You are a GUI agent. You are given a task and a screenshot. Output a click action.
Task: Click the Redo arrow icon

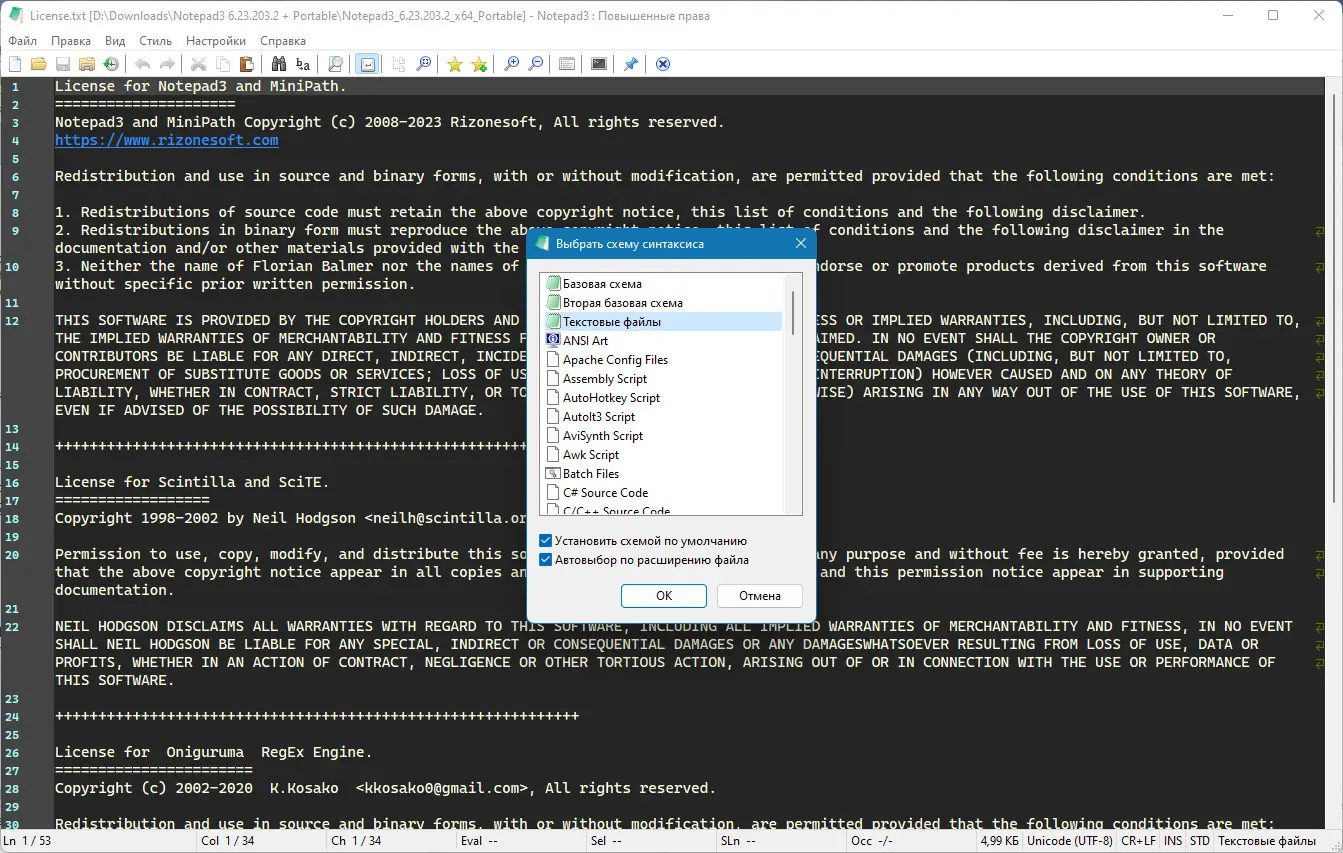[167, 64]
